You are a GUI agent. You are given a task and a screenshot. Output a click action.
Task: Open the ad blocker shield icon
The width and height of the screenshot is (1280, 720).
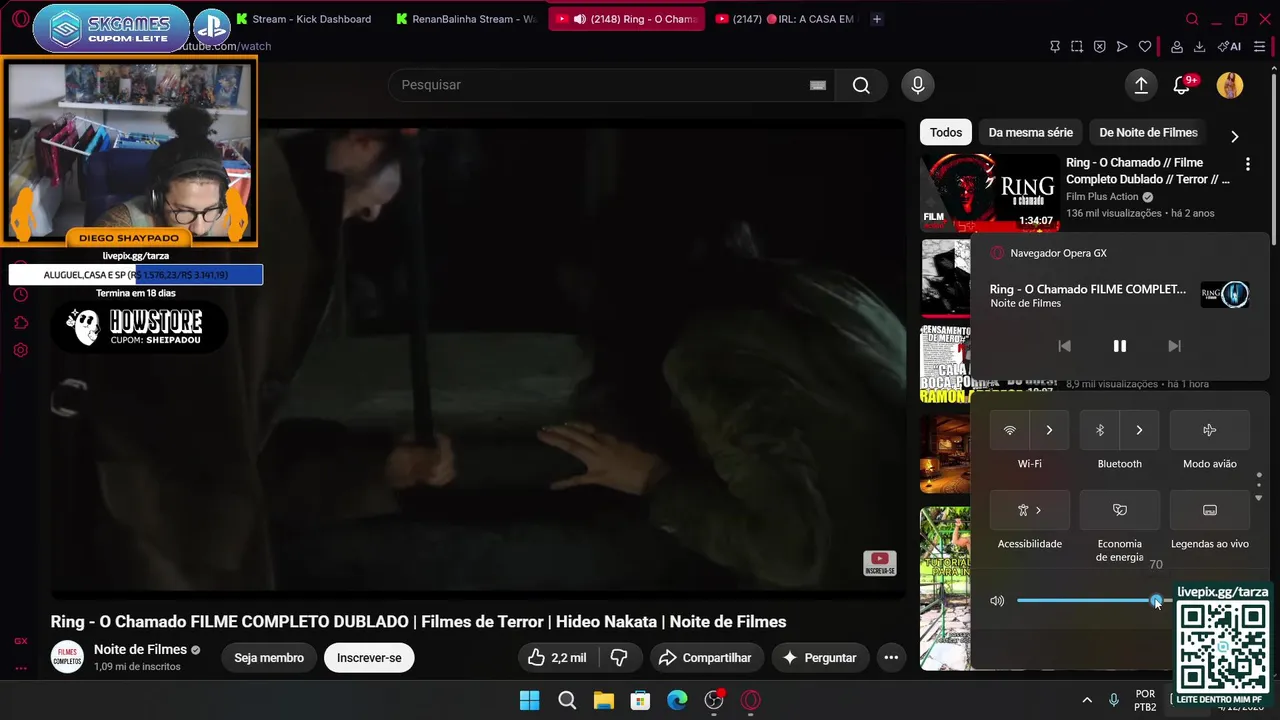point(1099,46)
